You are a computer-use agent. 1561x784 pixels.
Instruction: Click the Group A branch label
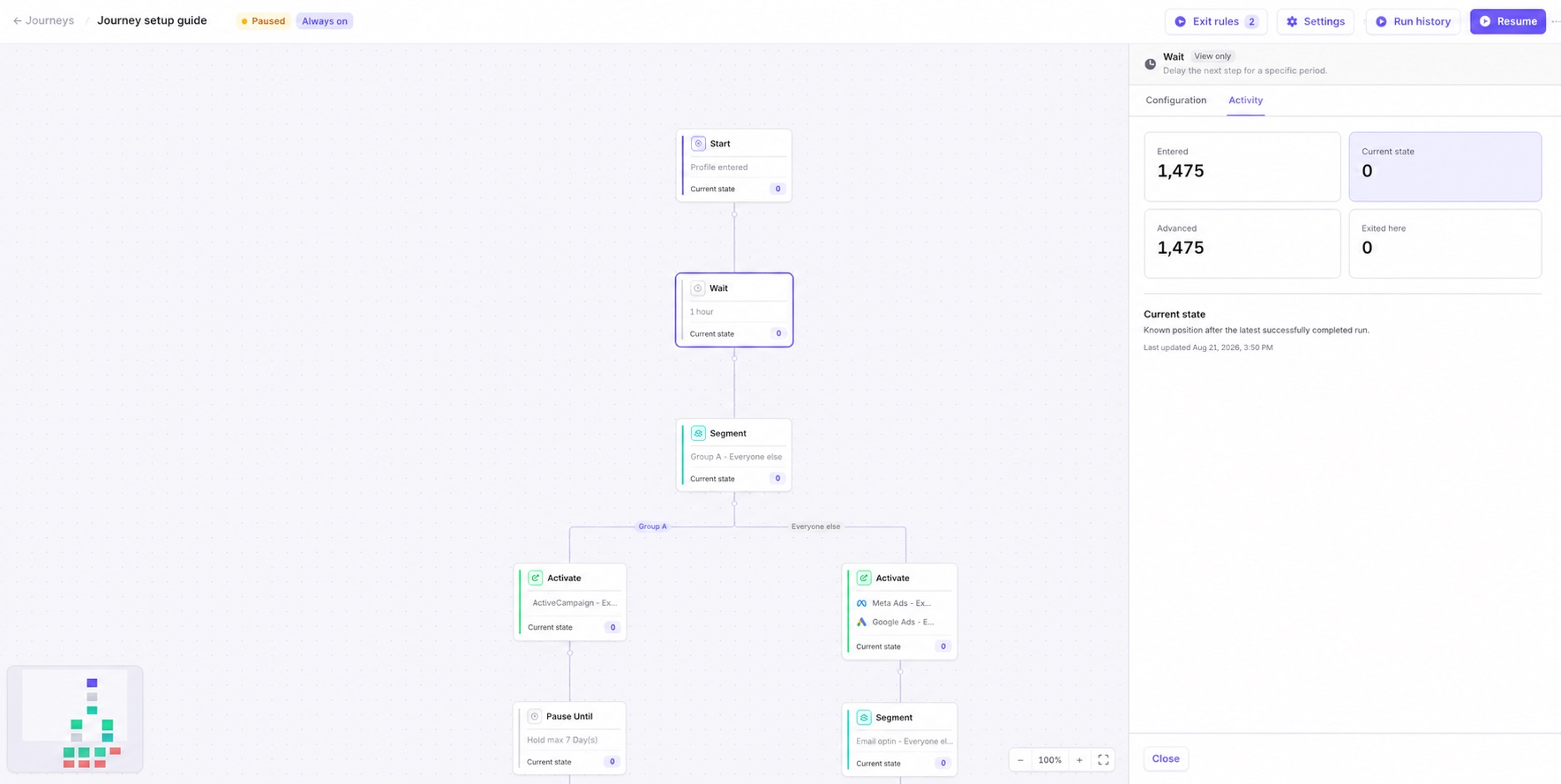[x=653, y=526]
